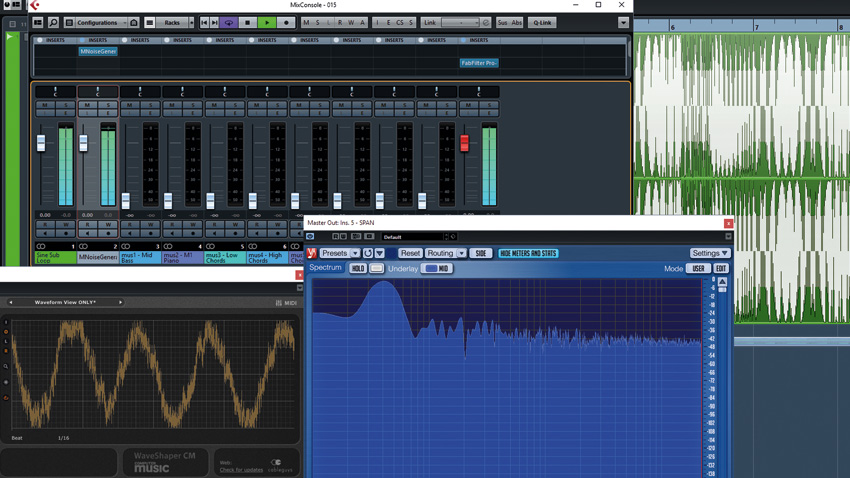850x478 pixels.
Task: Click the EDIT mode button in SPAN
Action: (721, 268)
